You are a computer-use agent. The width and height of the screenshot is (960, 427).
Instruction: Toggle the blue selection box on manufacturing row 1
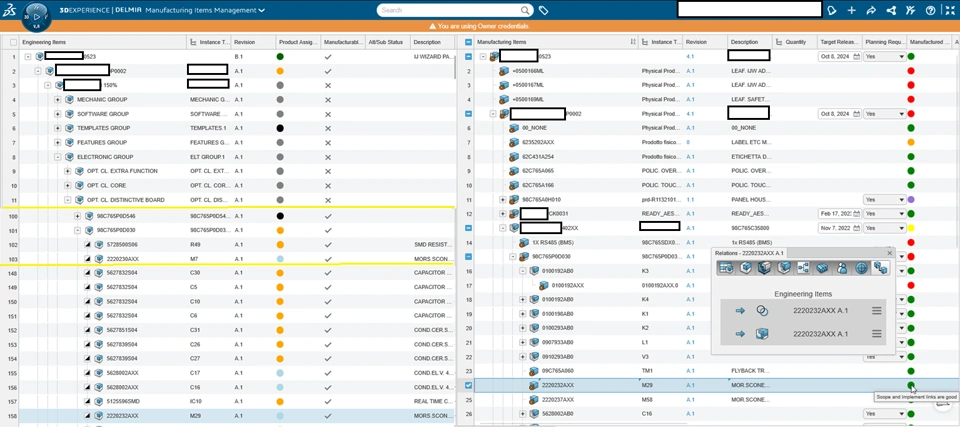[x=468, y=56]
